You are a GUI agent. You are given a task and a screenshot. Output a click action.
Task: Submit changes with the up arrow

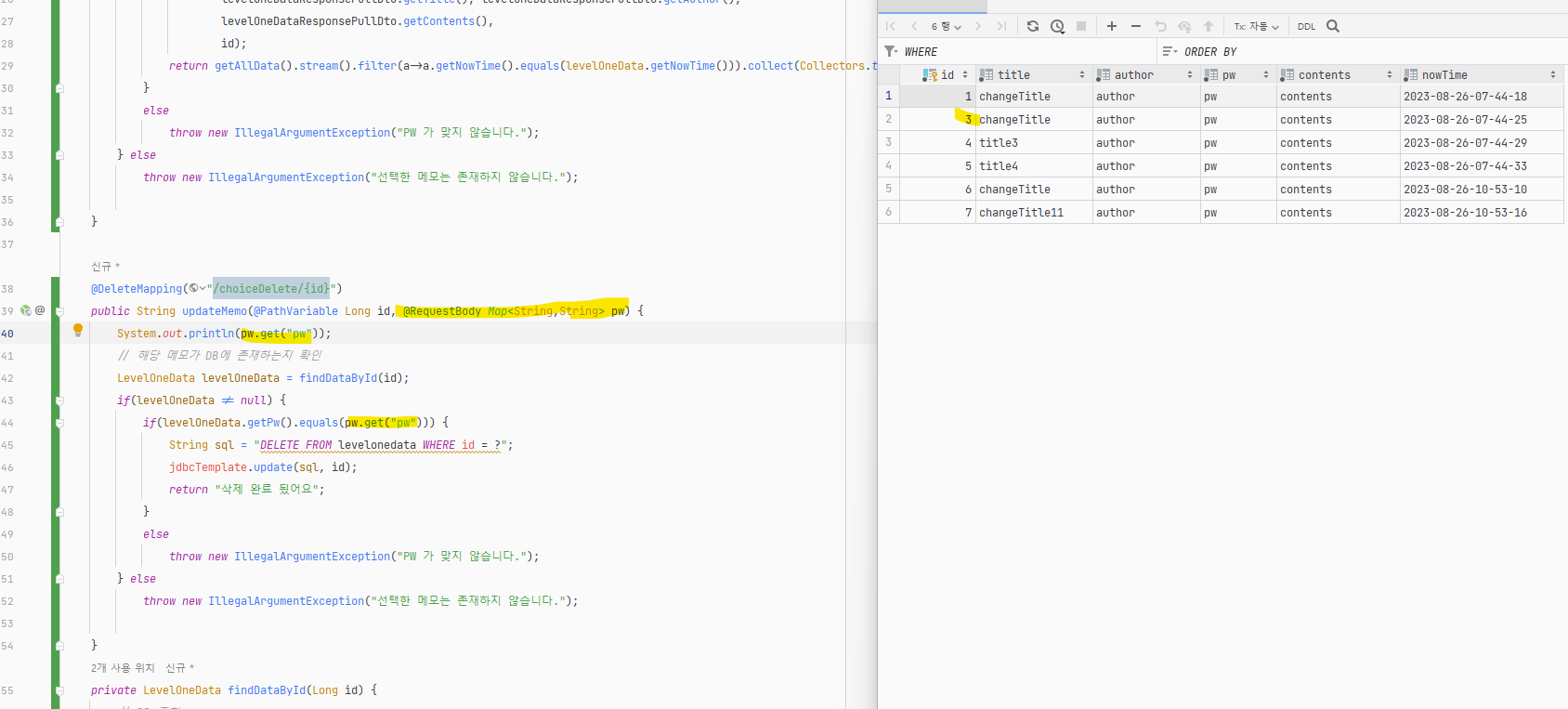1209,26
